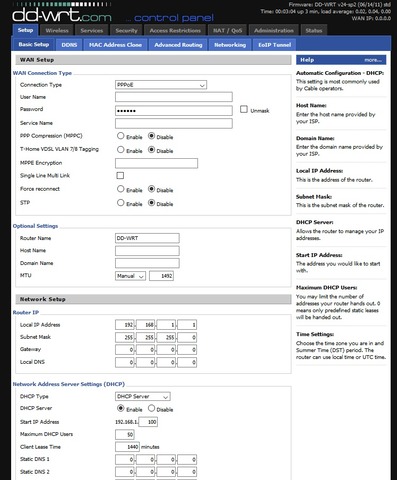Open the Security tab
Screen dimensions: 397x480
click(x=126, y=30)
